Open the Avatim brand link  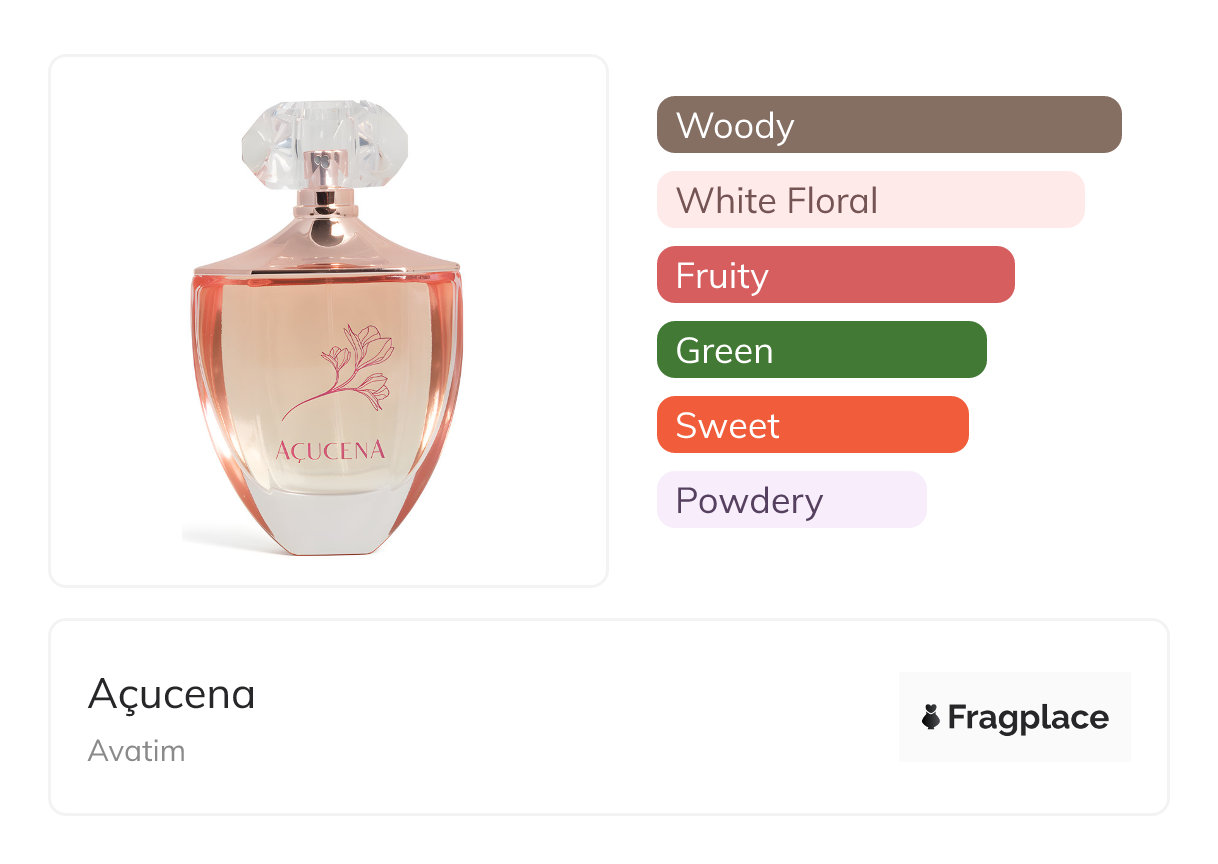pos(136,751)
